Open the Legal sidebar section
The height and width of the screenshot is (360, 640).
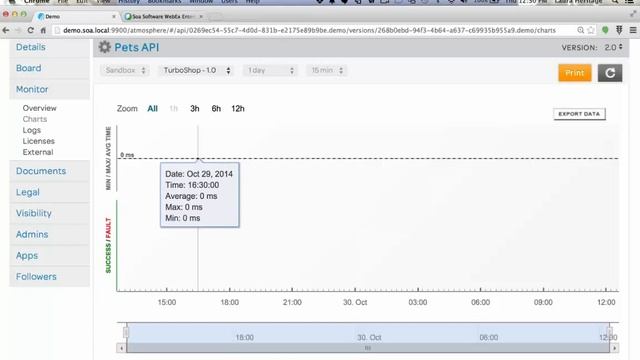49,192
